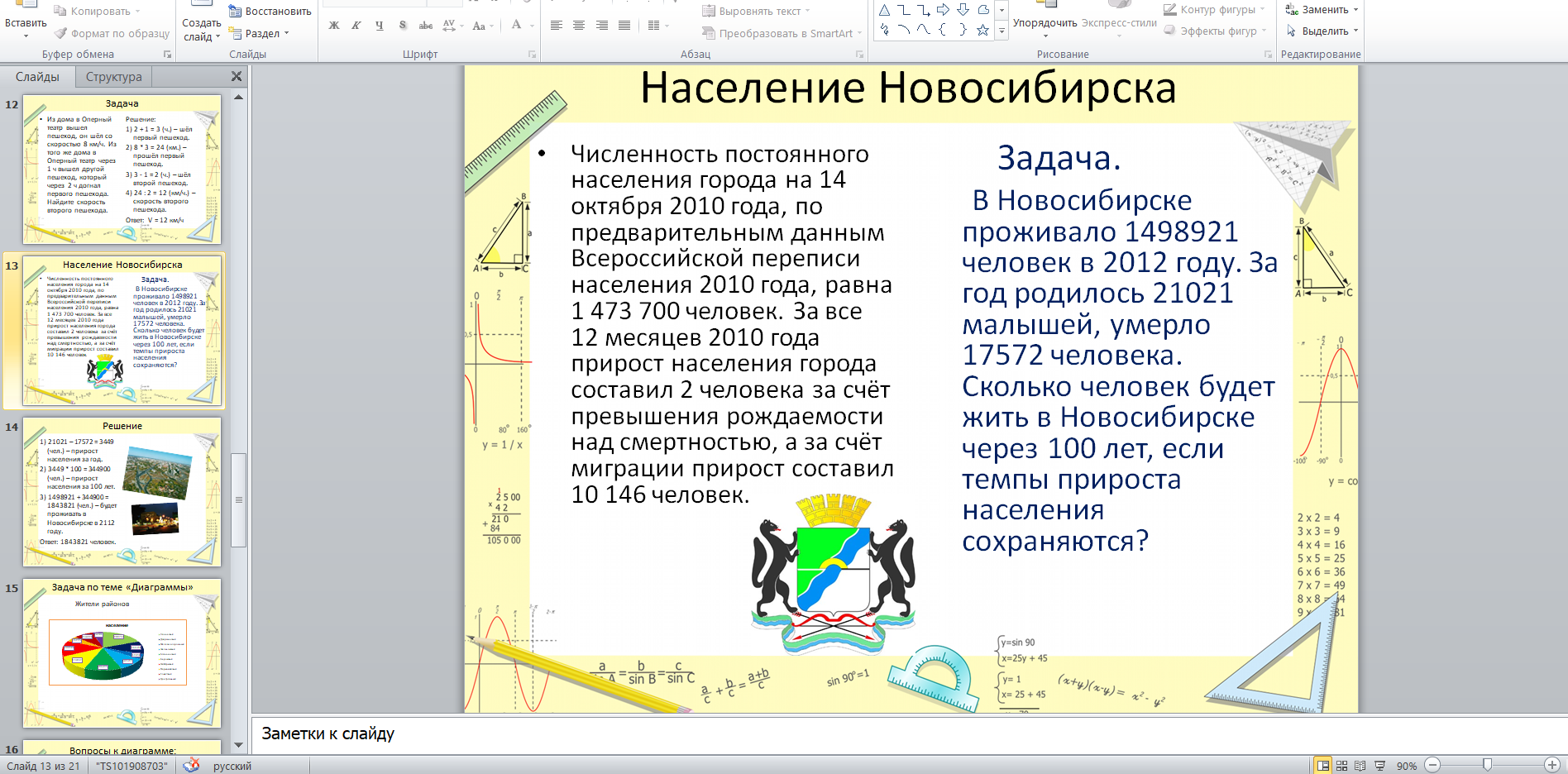Toggle italic formatting (К)
Screen dimensions: 1568x774
(x=356, y=26)
